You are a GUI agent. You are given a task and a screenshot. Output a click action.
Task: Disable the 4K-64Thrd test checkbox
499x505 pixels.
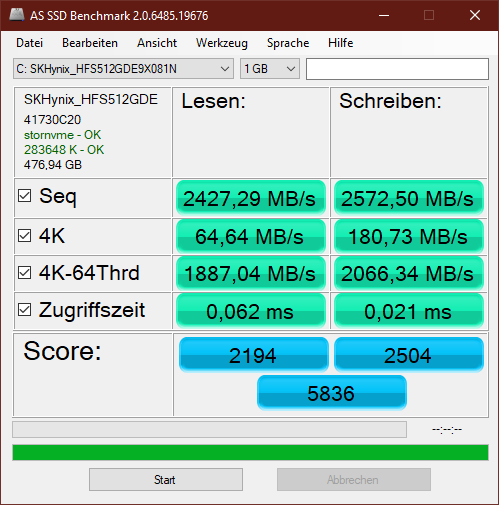[x=25, y=273]
